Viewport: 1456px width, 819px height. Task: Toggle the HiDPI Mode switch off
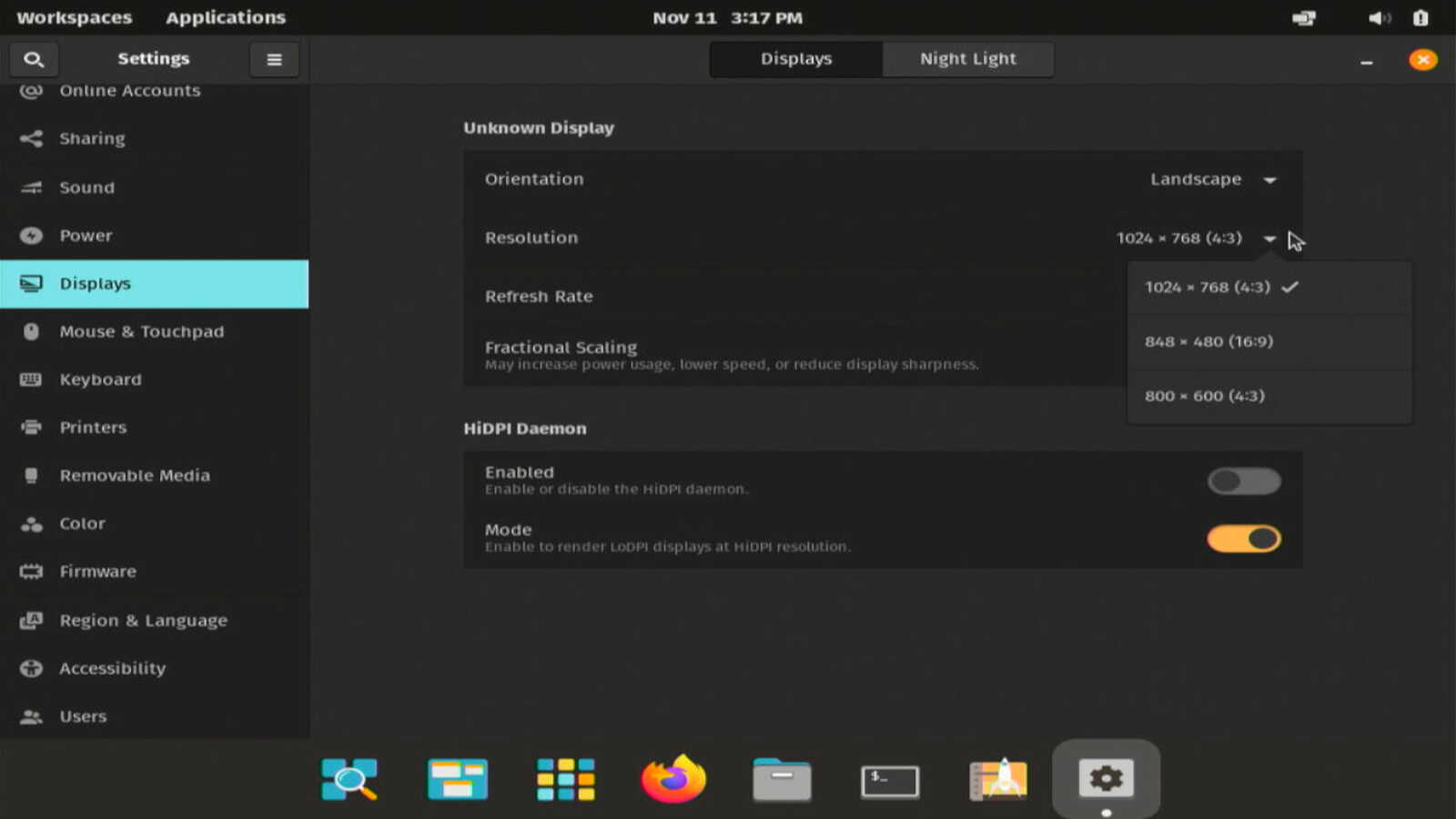(x=1244, y=539)
